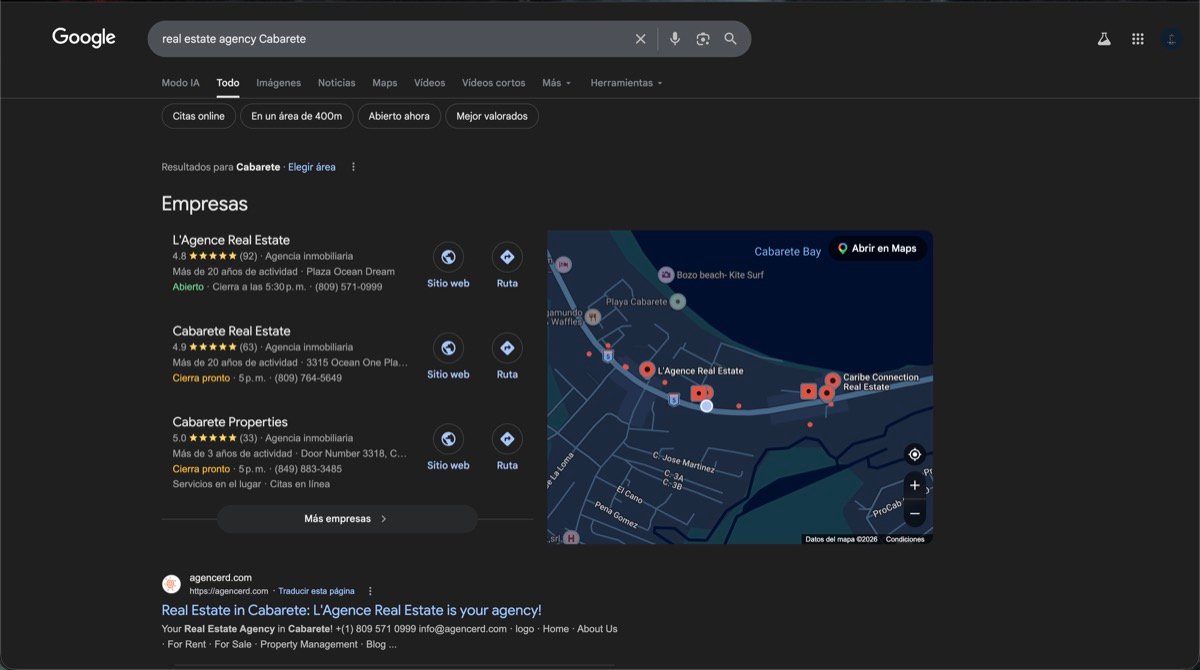Open L'Agence Real Estate business listing
1200x670 pixels.
pos(231,240)
